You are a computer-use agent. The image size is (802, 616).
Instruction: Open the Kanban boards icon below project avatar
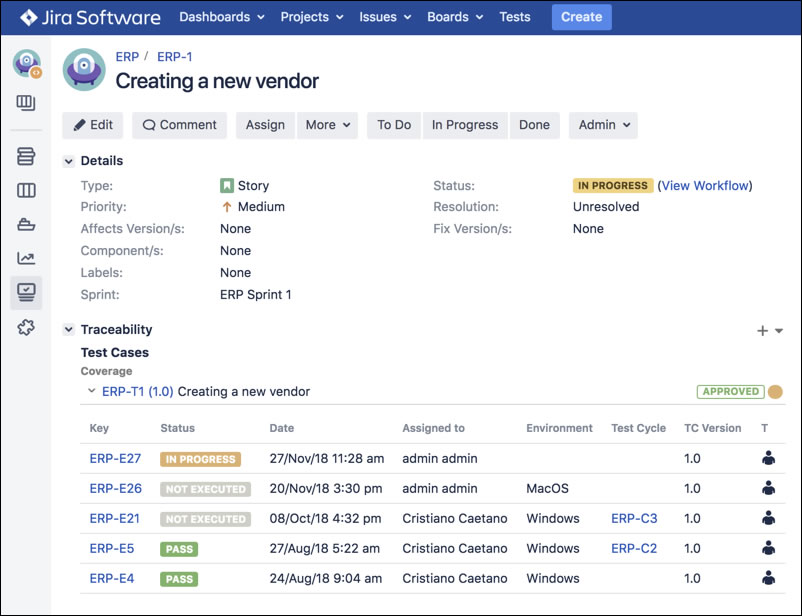pos(26,103)
